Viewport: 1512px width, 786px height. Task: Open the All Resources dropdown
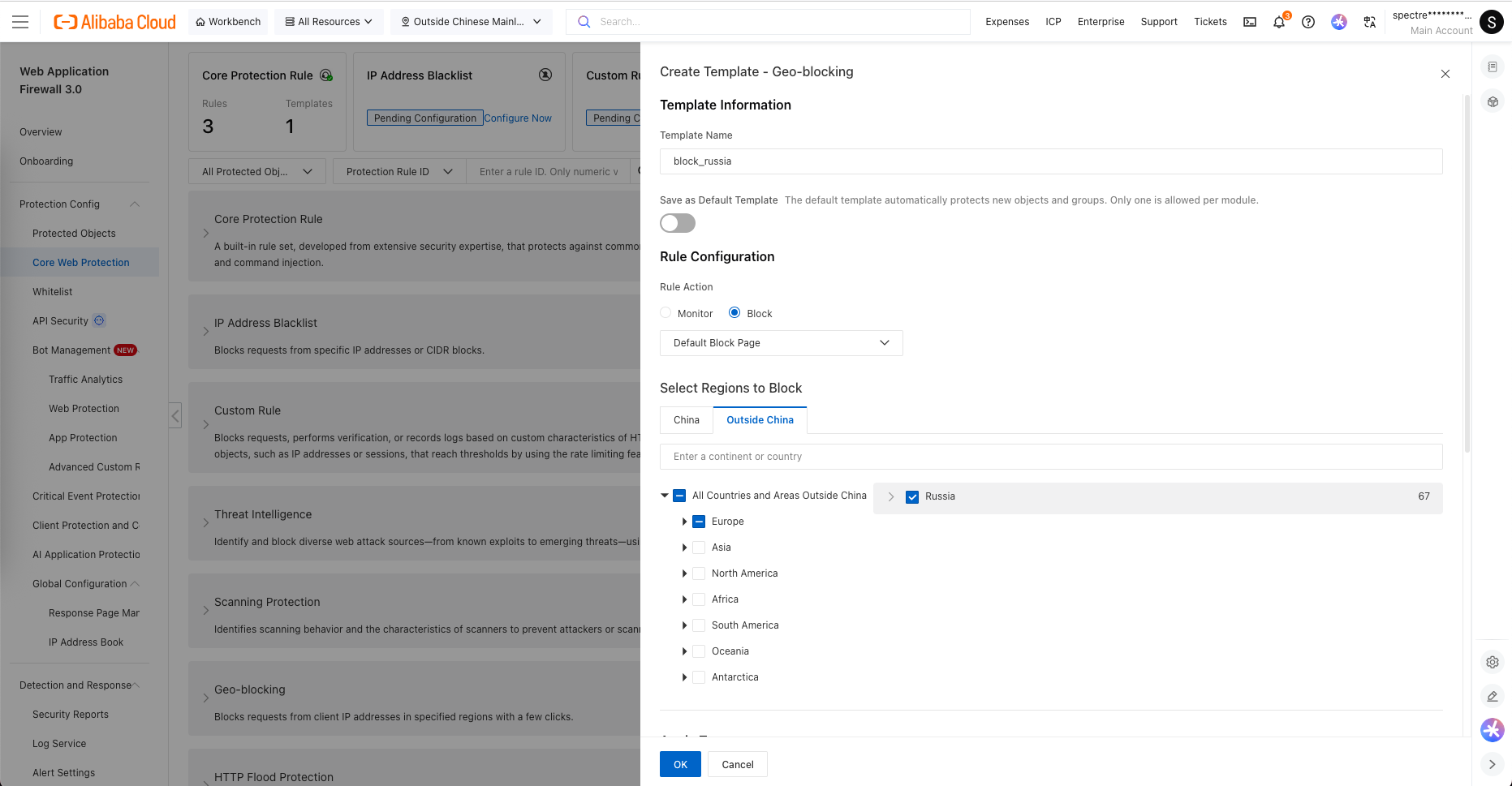329,22
